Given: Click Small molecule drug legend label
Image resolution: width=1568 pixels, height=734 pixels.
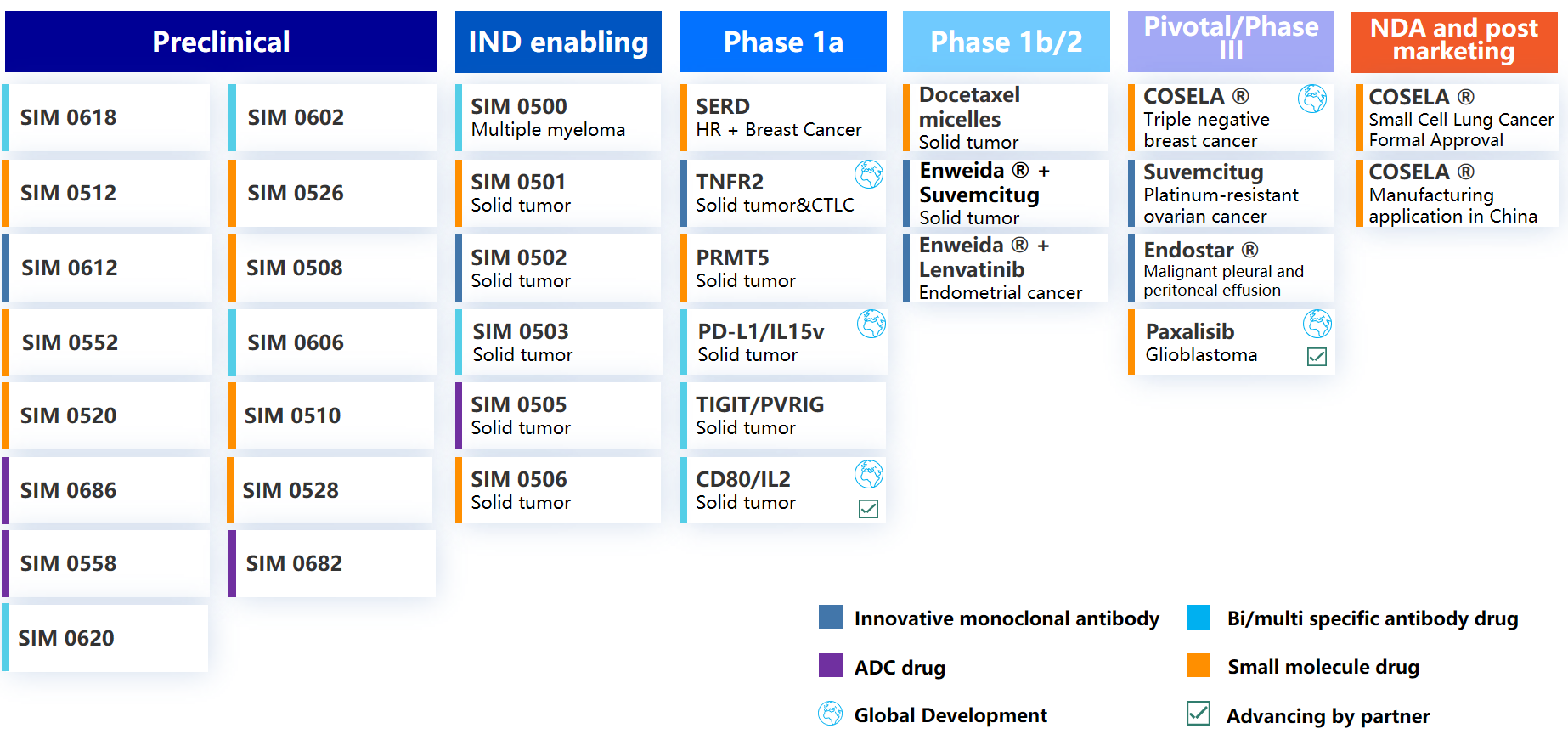Looking at the screenshot, I should pyautogui.click(x=1323, y=667).
